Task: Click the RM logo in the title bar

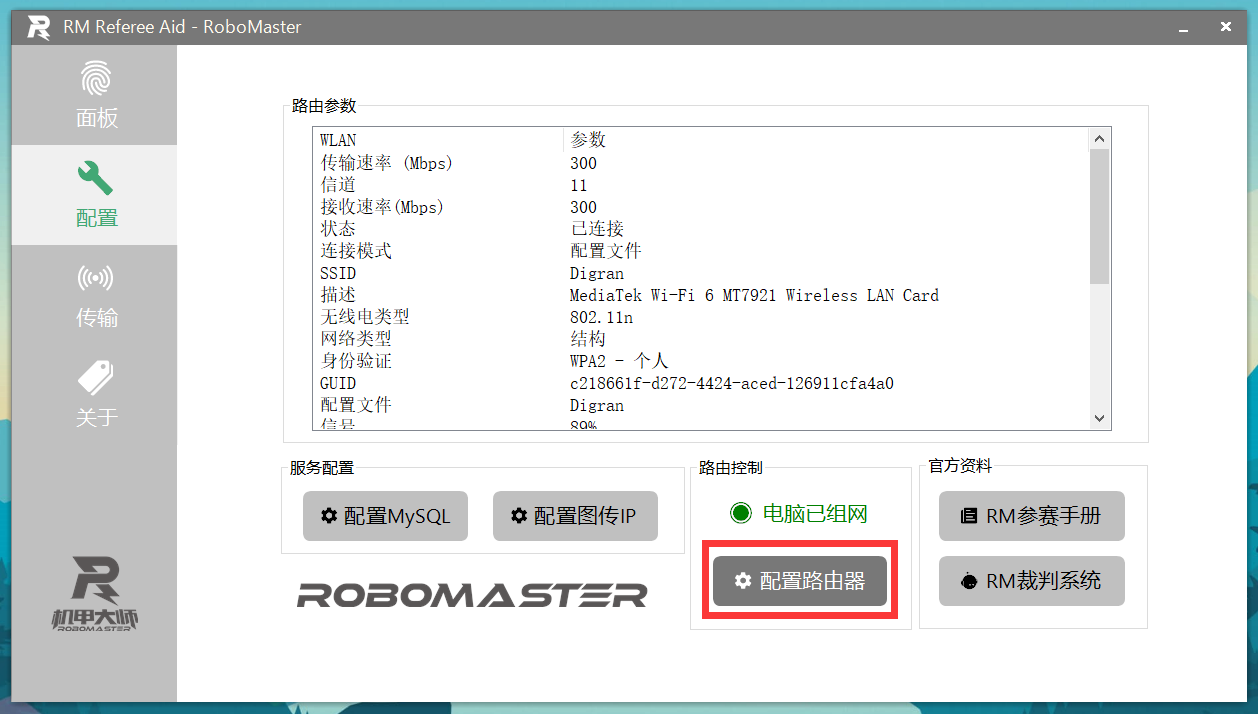Action: tap(38, 27)
